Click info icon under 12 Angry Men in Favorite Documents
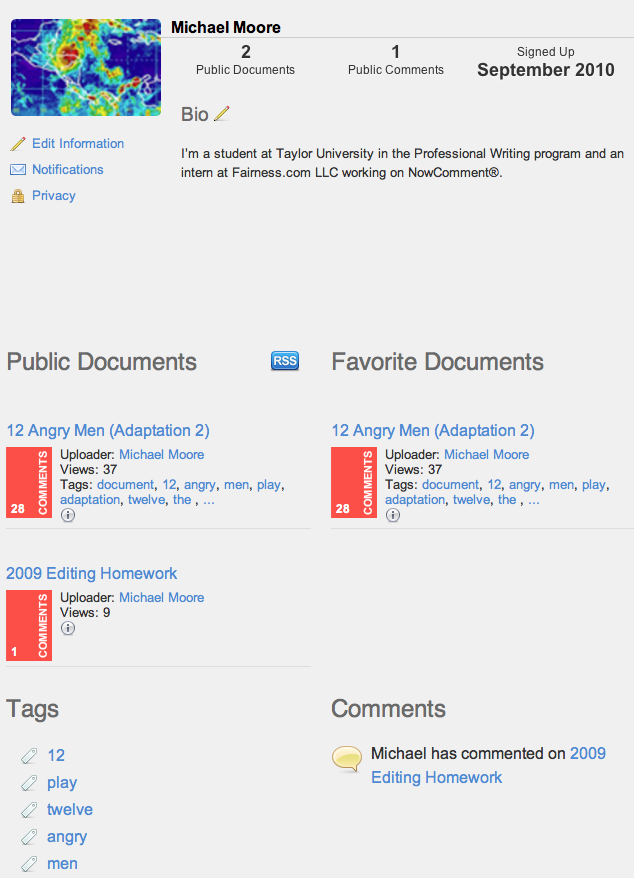The width and height of the screenshot is (634, 878). [393, 515]
